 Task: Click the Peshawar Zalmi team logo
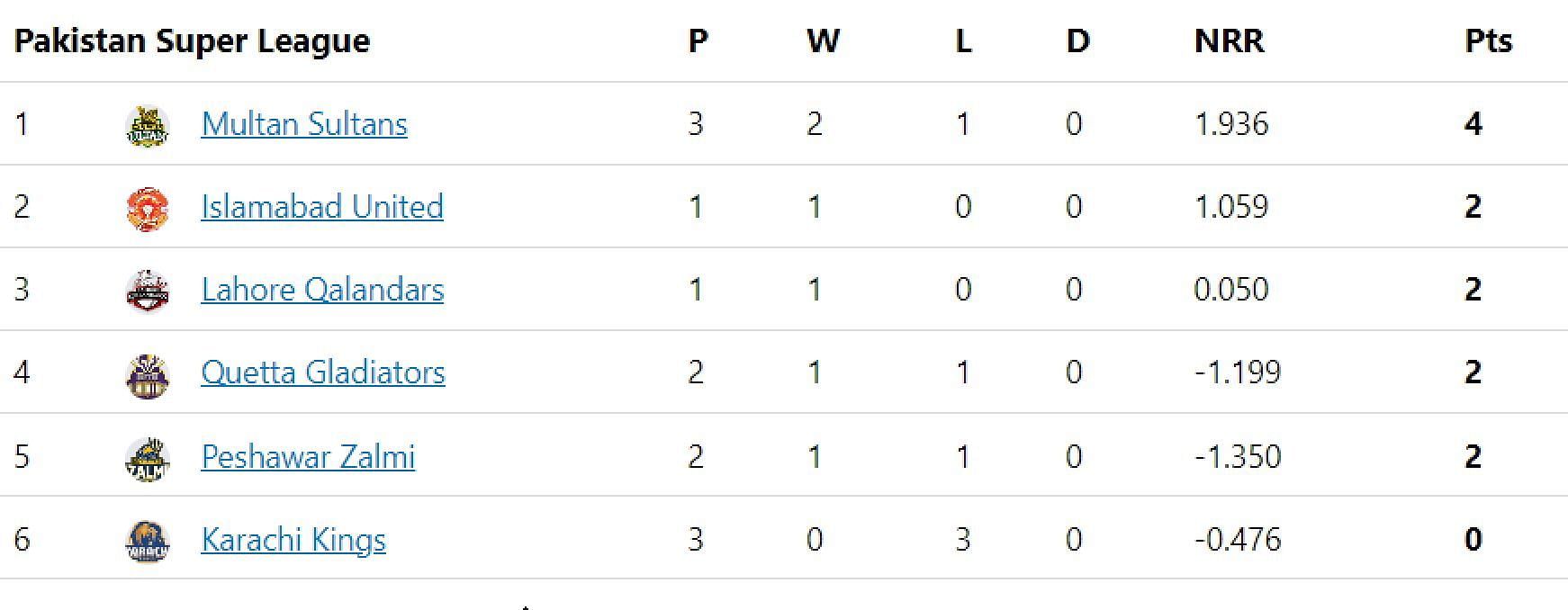[x=147, y=458]
